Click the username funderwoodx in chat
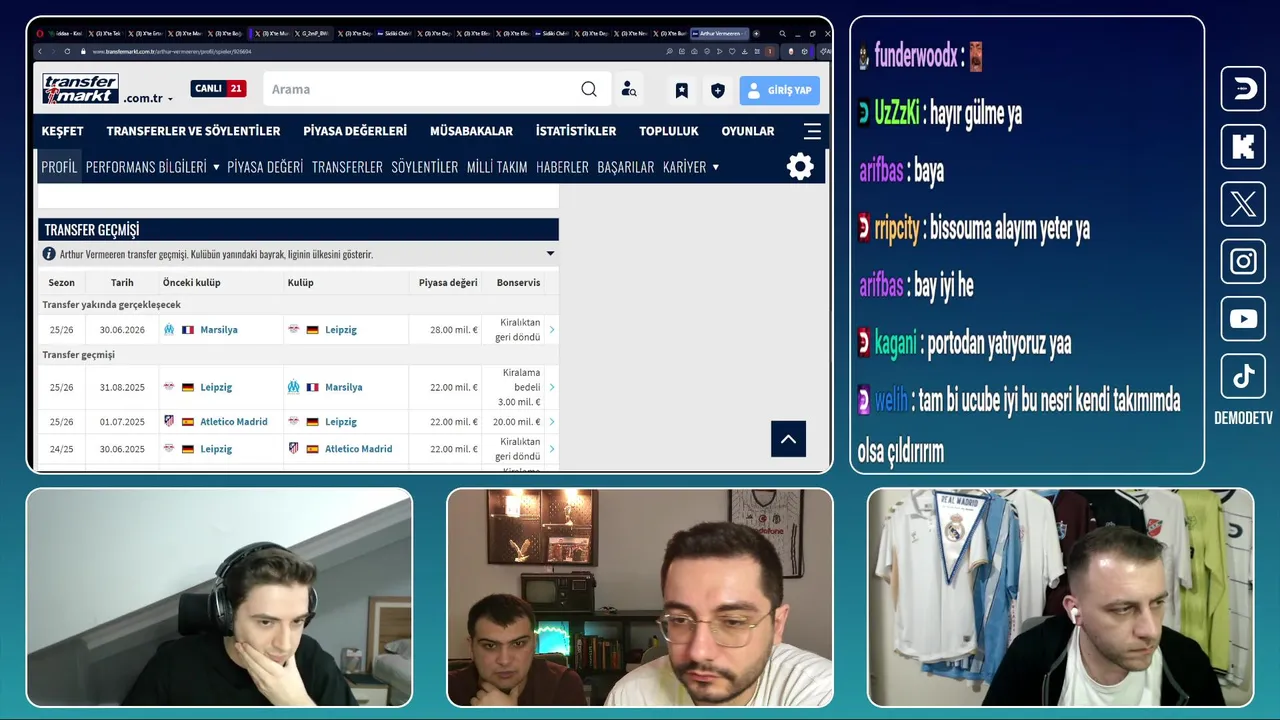 (916, 57)
